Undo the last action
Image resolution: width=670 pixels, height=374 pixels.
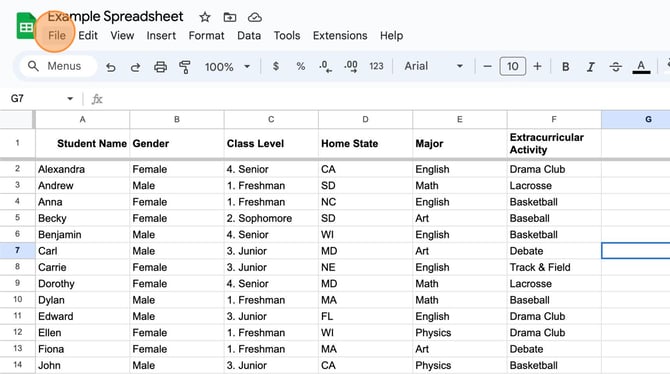[111, 67]
